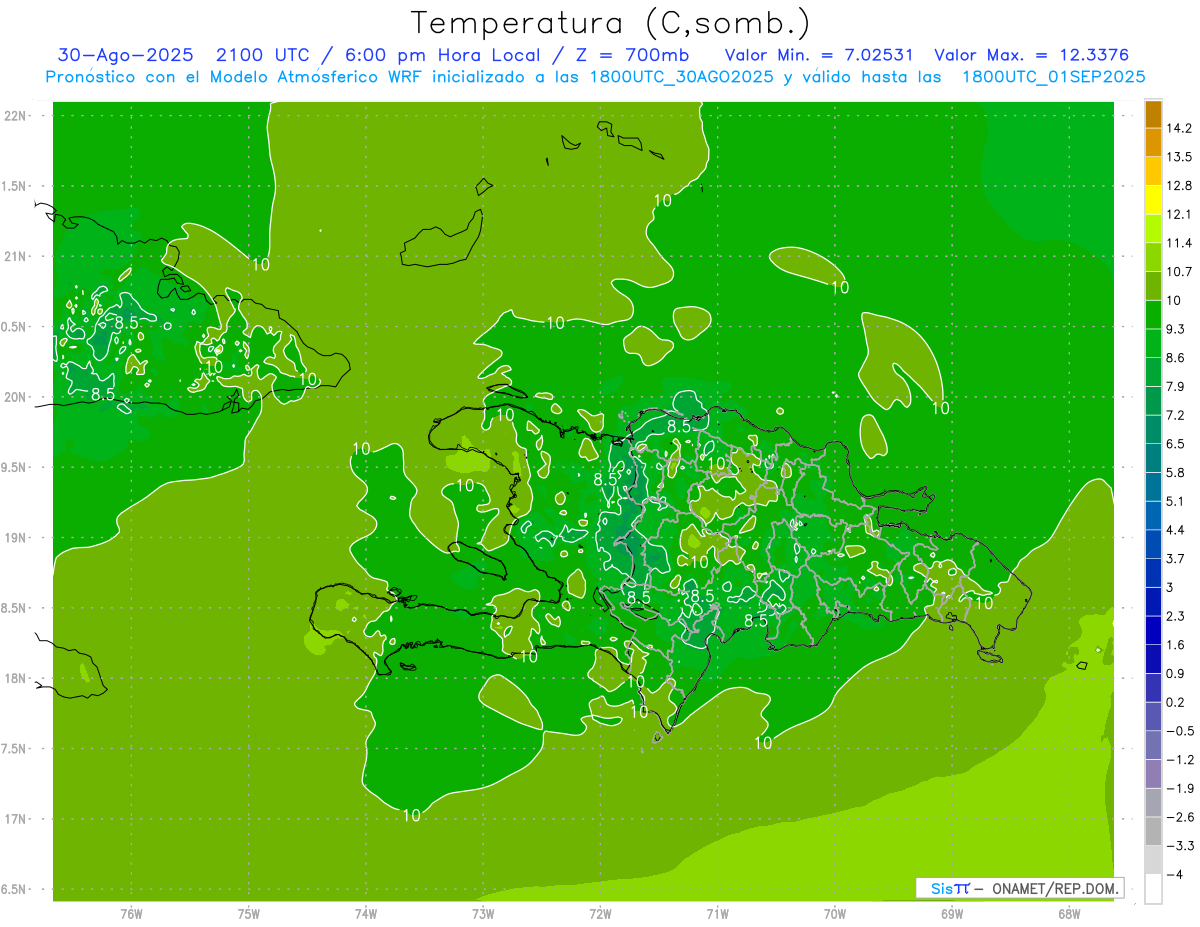
Task: Select the date text "30-Ago-2025"
Action: [x=126, y=55]
